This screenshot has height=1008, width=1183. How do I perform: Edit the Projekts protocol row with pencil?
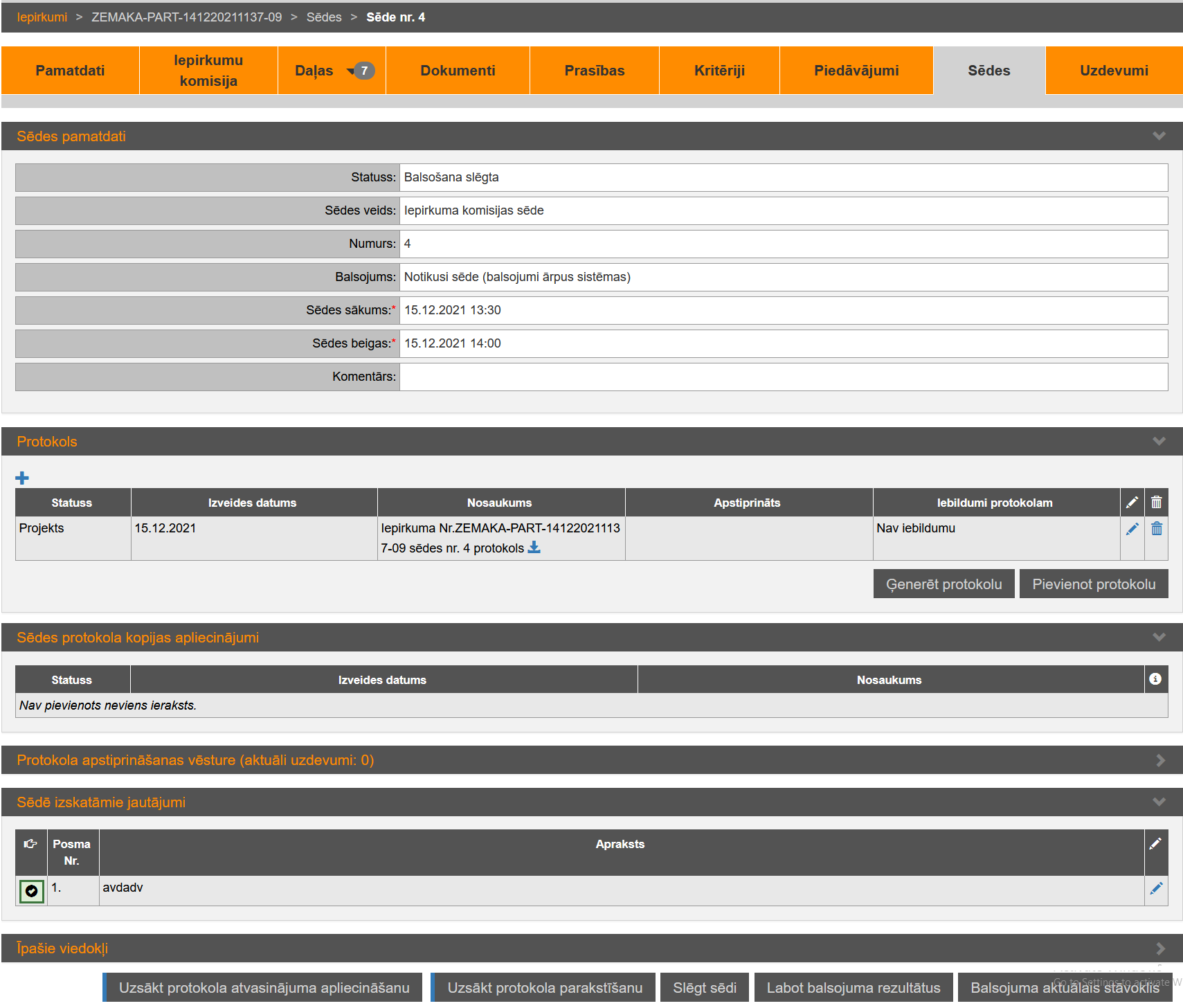pyautogui.click(x=1132, y=530)
